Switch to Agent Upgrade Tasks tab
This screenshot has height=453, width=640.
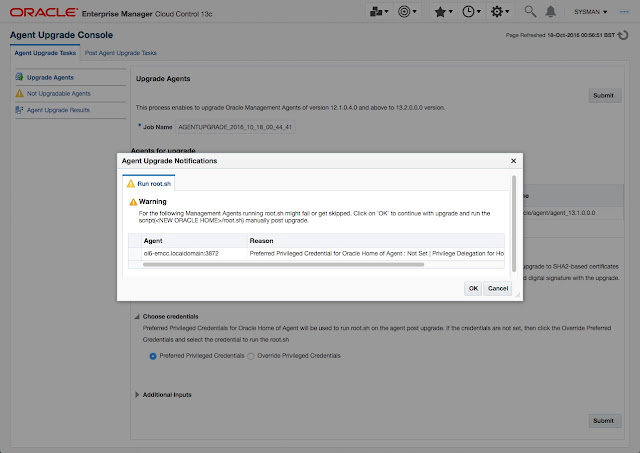(x=45, y=53)
